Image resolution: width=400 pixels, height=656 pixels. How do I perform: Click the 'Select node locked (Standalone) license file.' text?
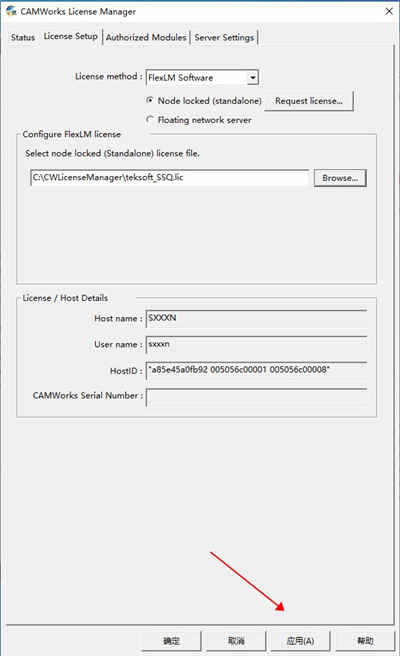click(112, 154)
